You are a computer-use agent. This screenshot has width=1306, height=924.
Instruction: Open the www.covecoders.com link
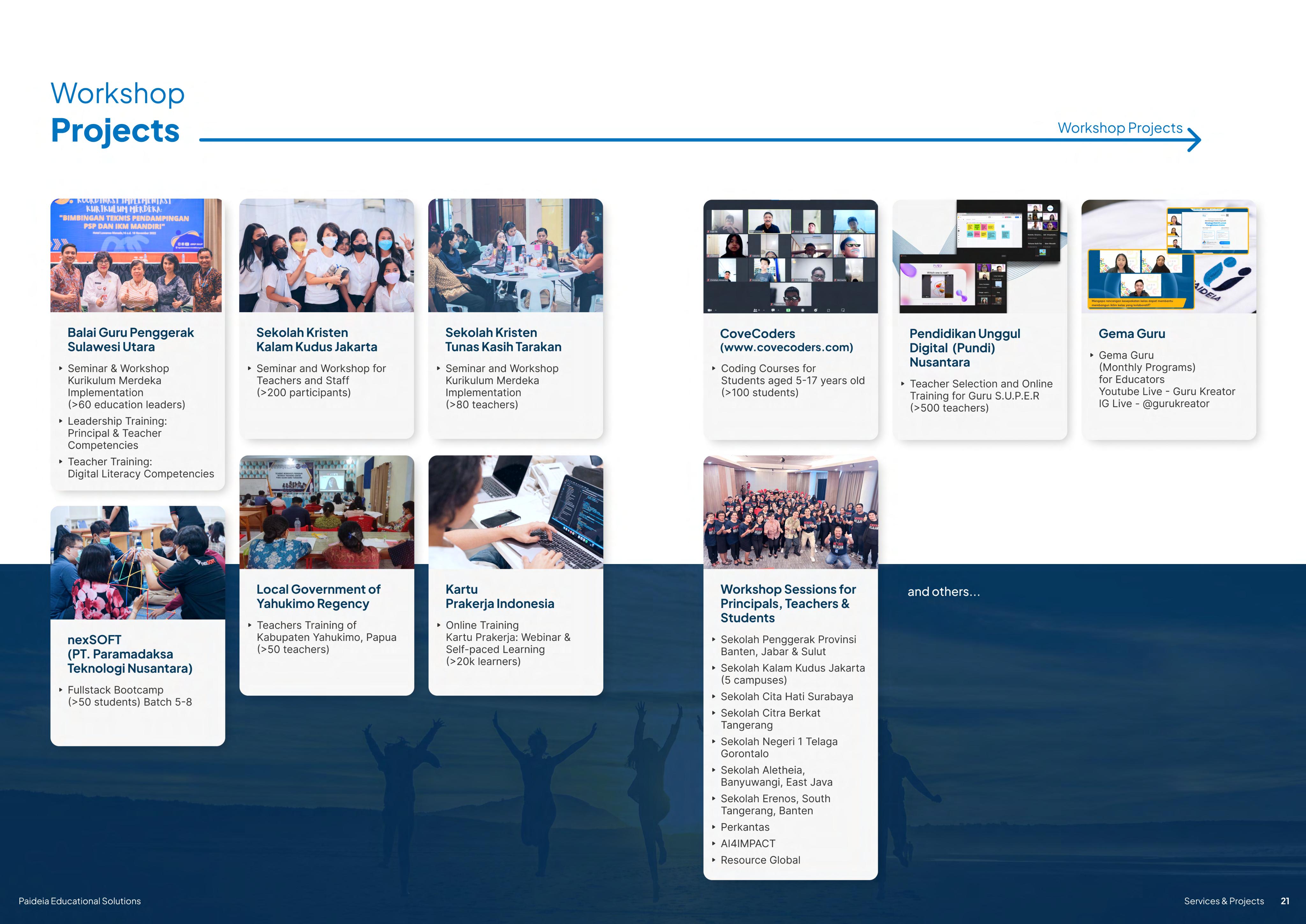787,347
